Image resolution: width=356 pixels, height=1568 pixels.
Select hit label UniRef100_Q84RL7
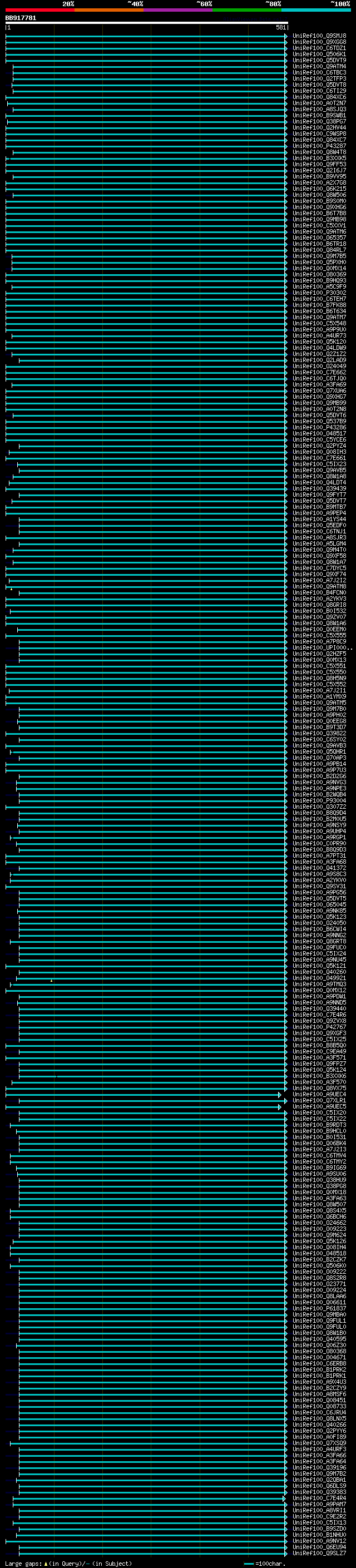319,250
